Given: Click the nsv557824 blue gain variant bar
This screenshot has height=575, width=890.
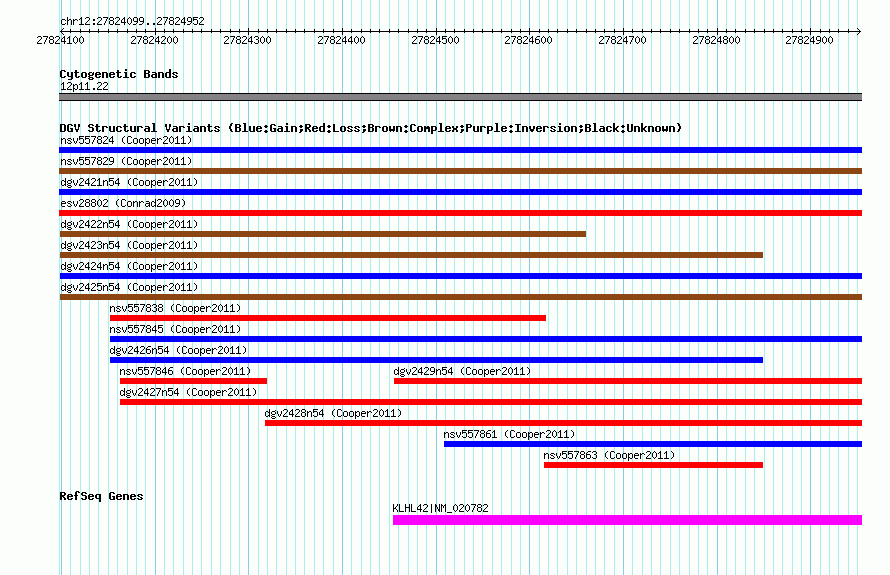Looking at the screenshot, I should pos(460,150).
